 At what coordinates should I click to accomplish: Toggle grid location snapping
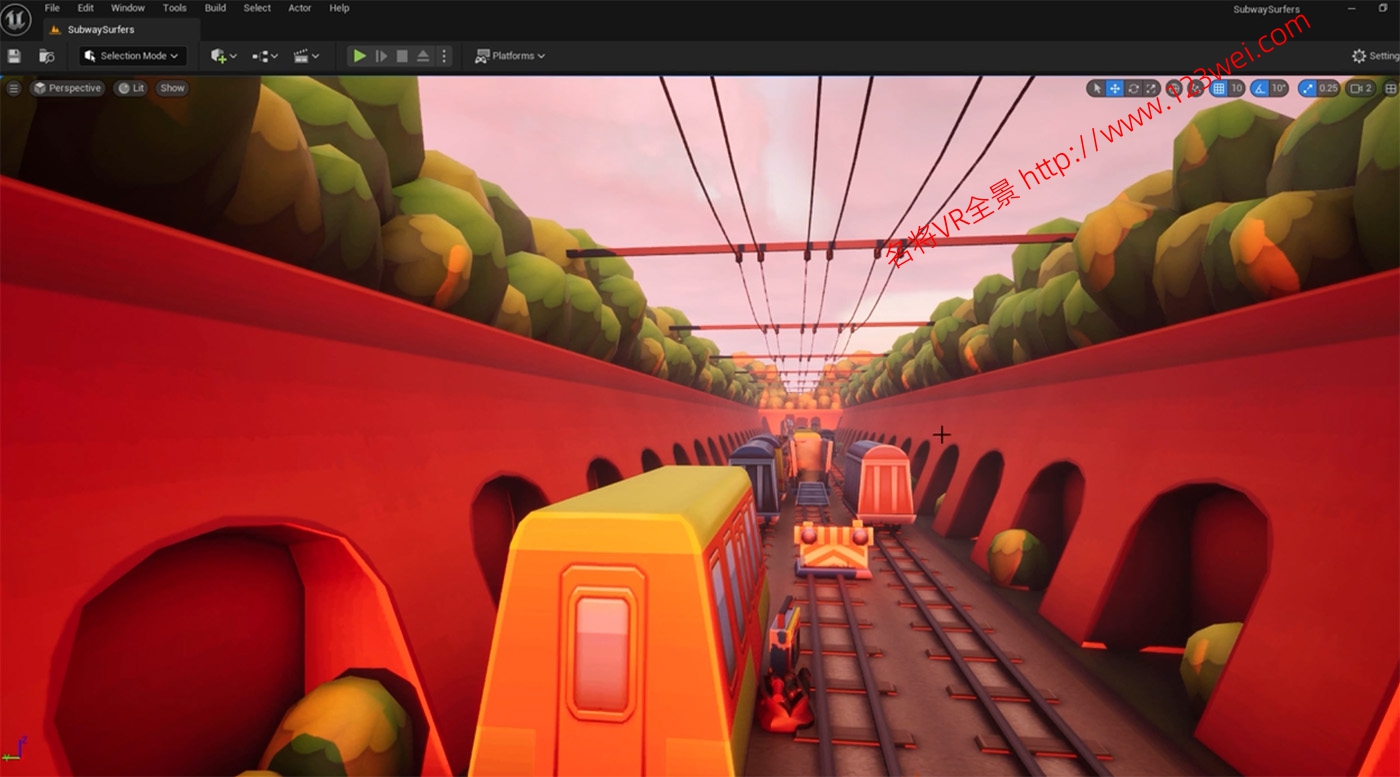(x=1218, y=88)
